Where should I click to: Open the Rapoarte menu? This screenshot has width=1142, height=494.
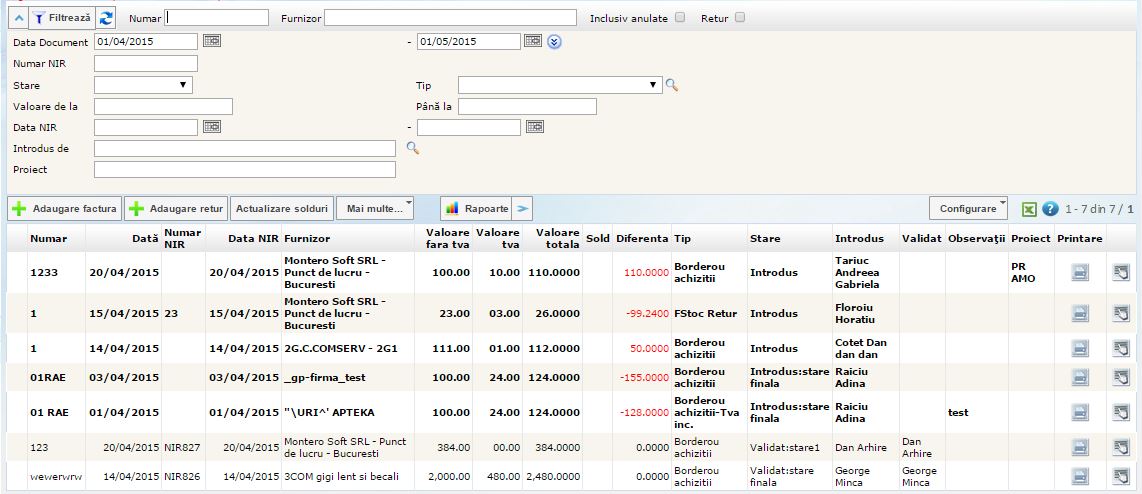[476, 208]
